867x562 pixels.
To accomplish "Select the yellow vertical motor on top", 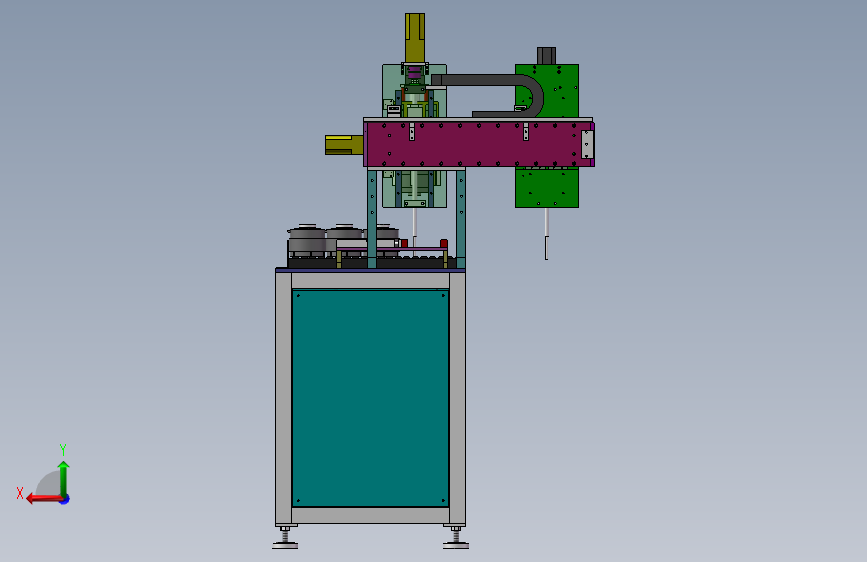I will 415,38.
